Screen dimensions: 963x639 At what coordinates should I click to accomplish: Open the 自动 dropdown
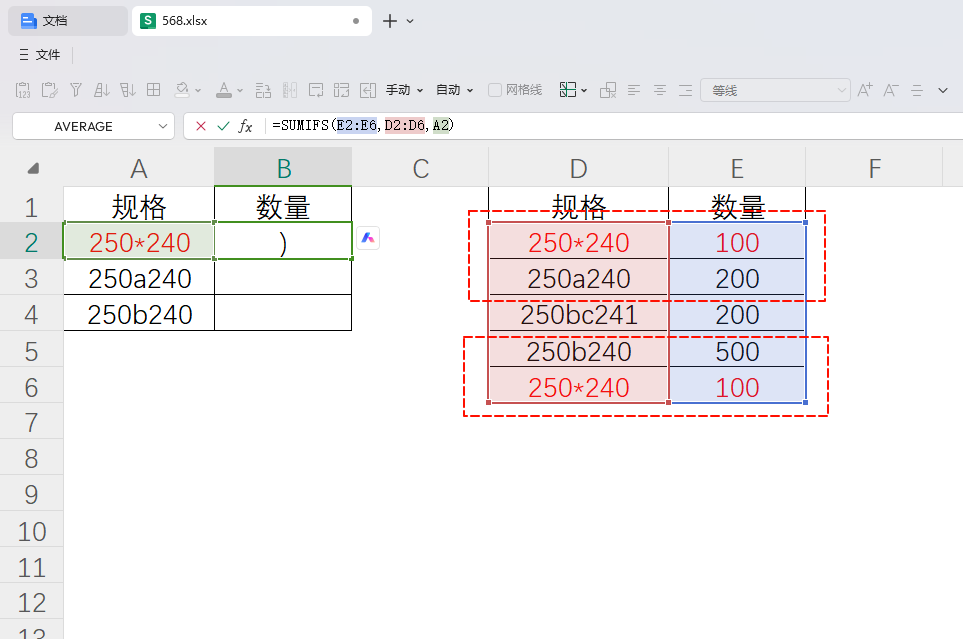[454, 90]
